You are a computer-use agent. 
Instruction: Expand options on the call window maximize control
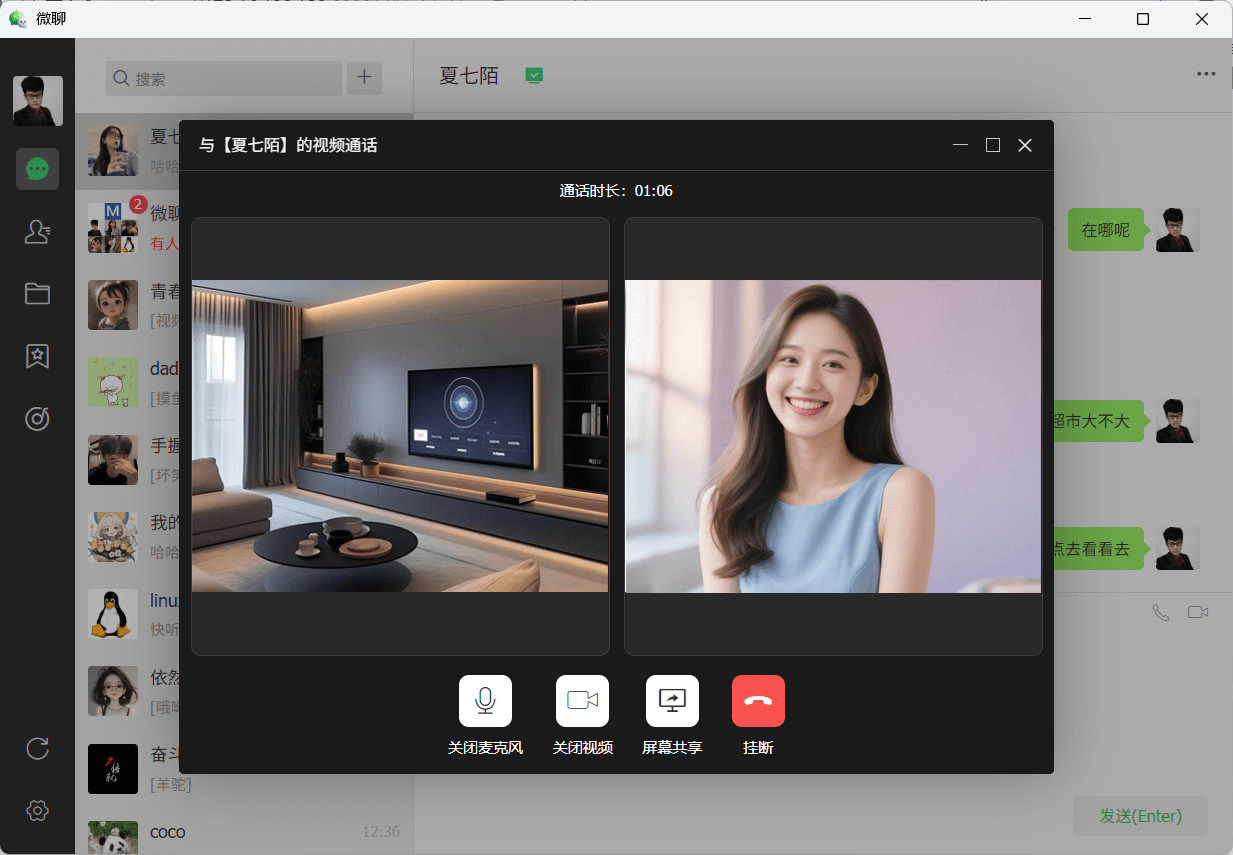point(992,144)
